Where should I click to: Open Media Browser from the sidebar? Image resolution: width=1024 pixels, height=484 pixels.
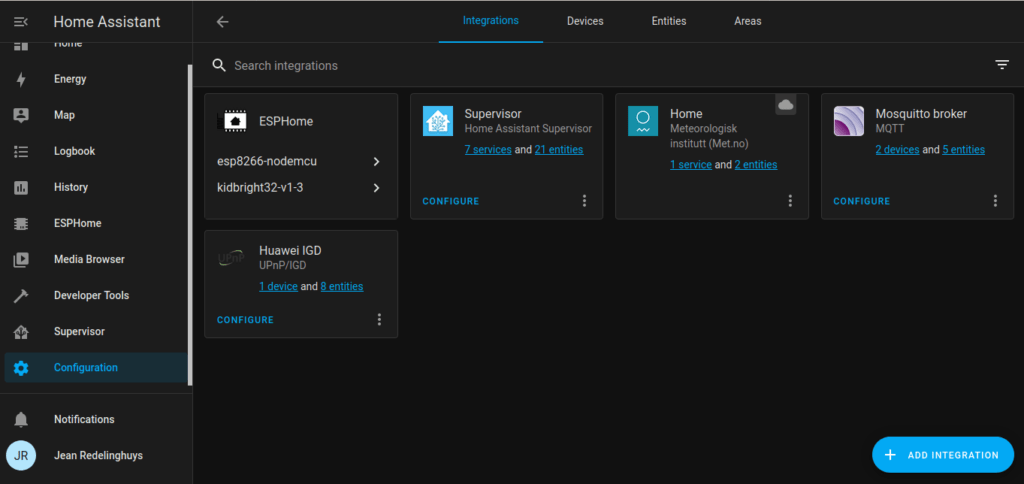click(x=96, y=259)
